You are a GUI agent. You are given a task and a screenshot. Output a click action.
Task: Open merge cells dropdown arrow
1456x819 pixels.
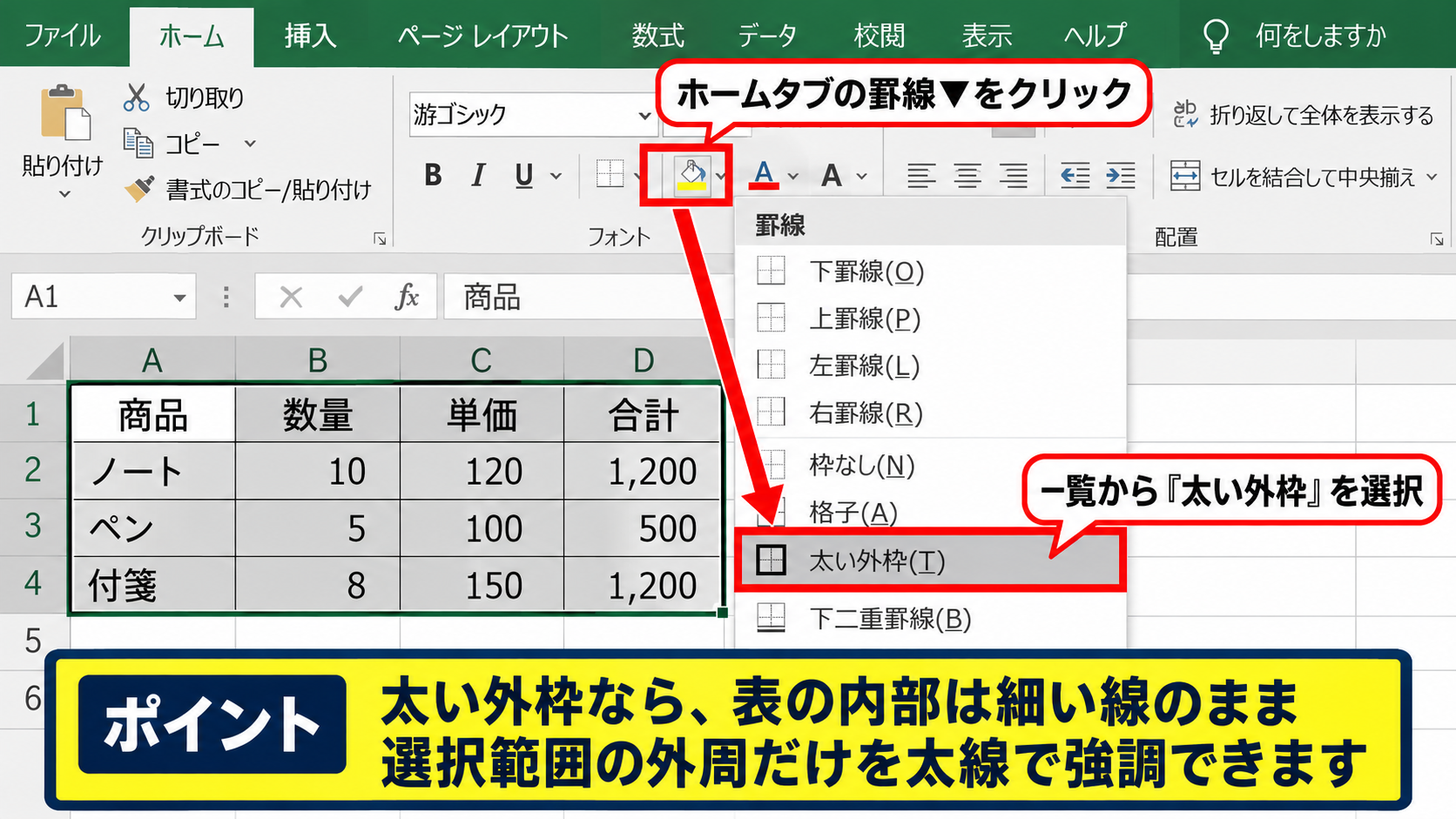click(1432, 177)
